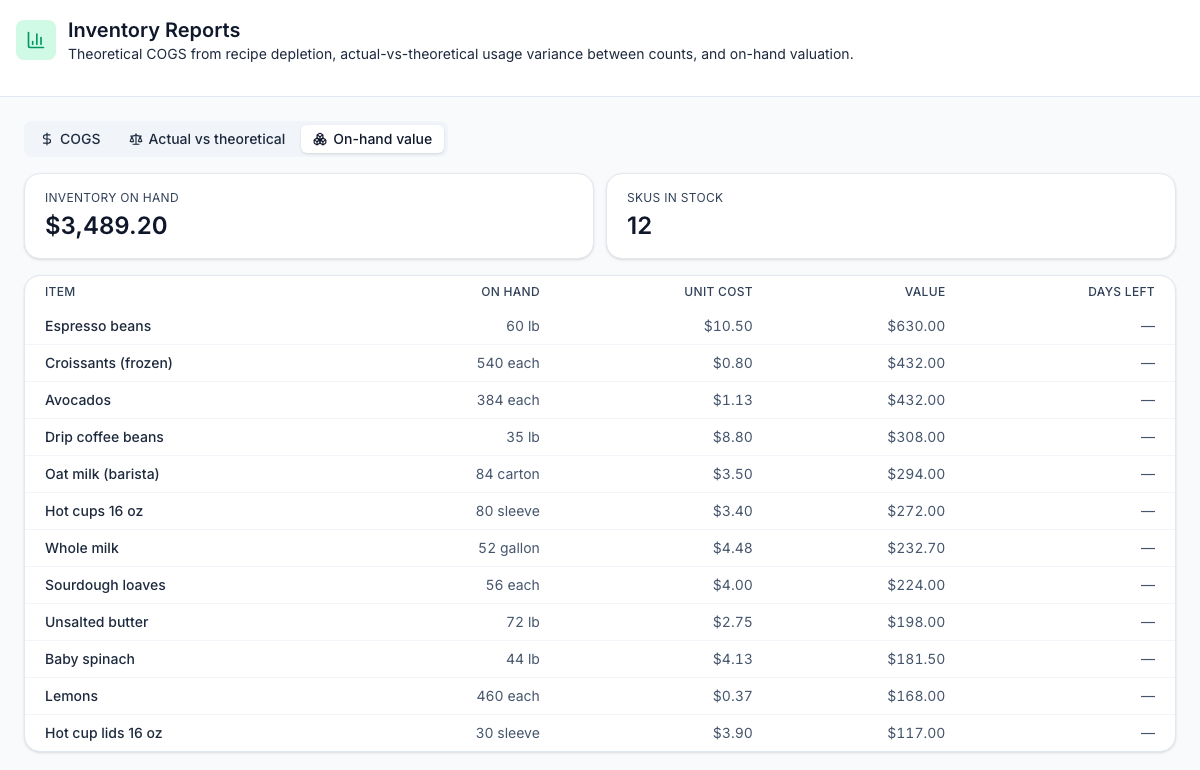
Task: Click the 460 each on-hand quantity
Action: [508, 696]
